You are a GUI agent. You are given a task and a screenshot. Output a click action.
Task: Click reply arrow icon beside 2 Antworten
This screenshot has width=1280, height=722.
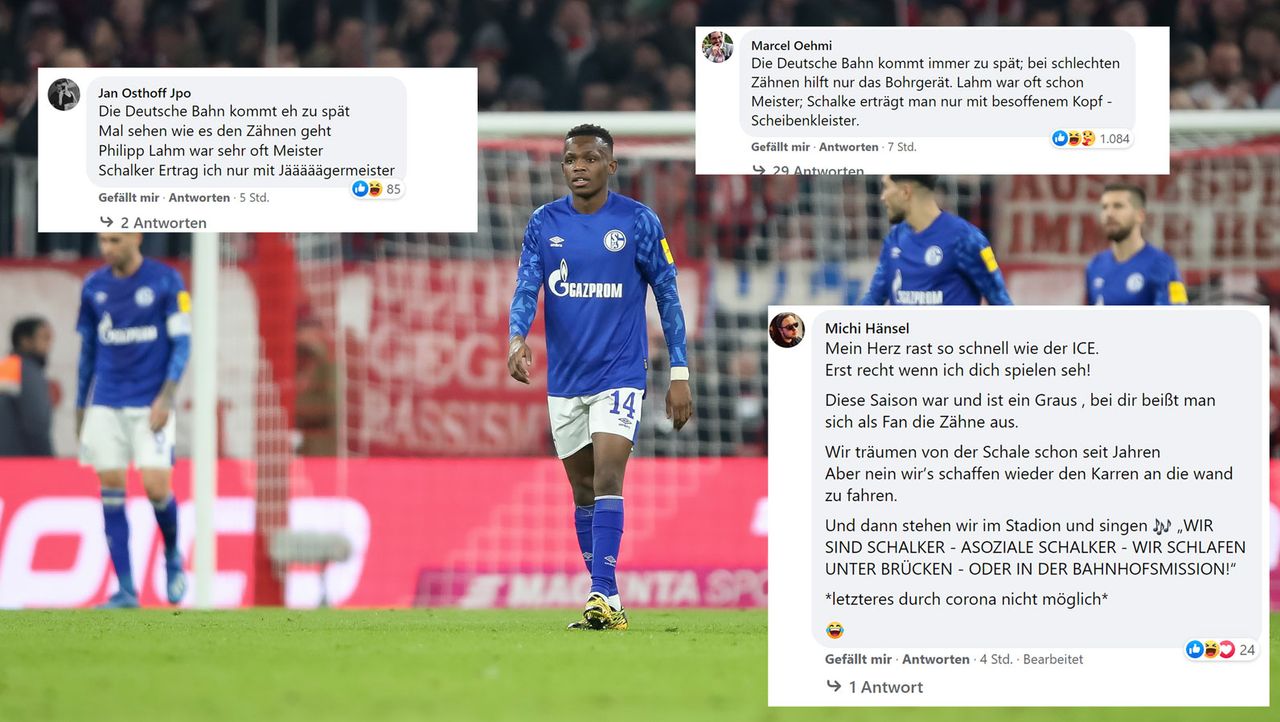106,222
